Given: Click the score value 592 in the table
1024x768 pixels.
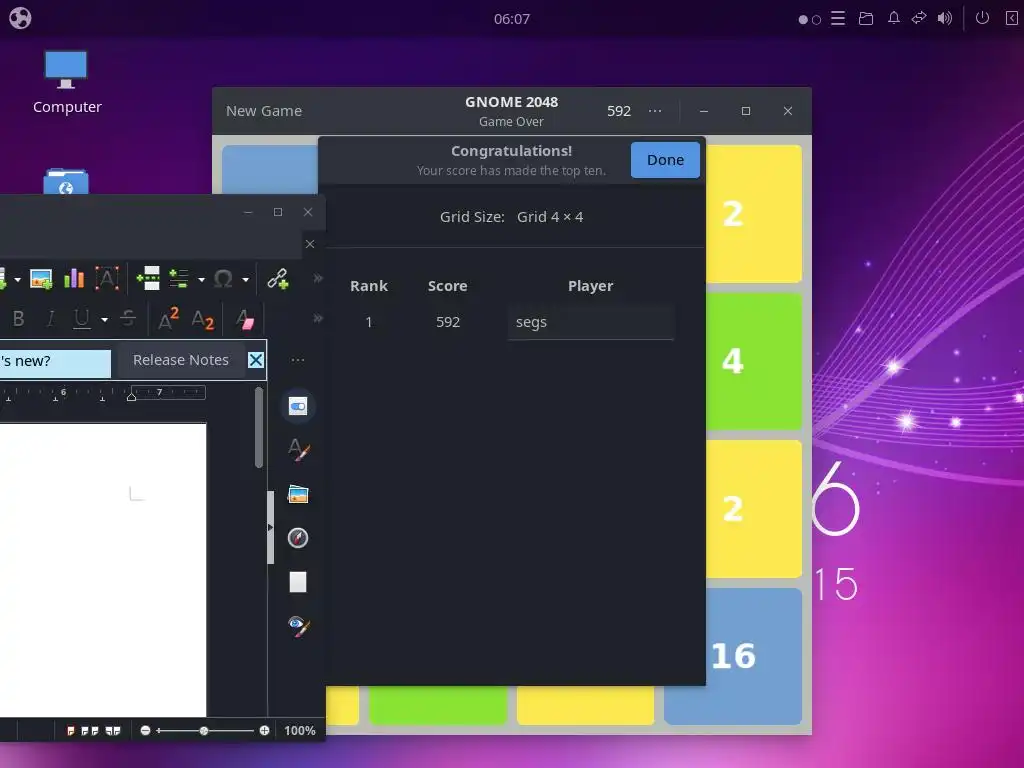Looking at the screenshot, I should 448,322.
